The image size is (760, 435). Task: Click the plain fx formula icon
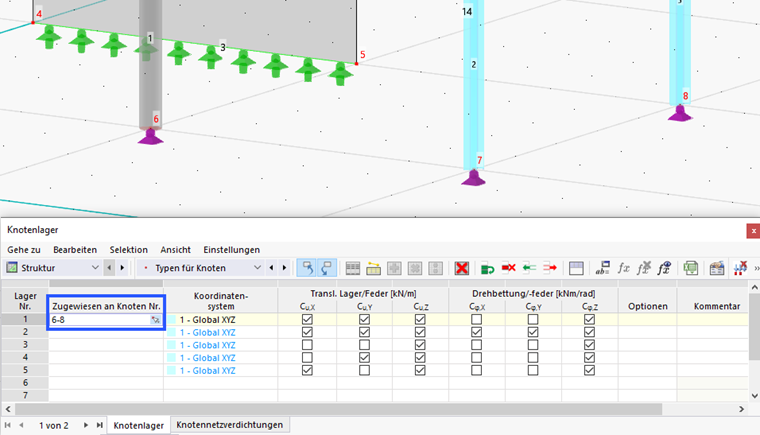623,268
